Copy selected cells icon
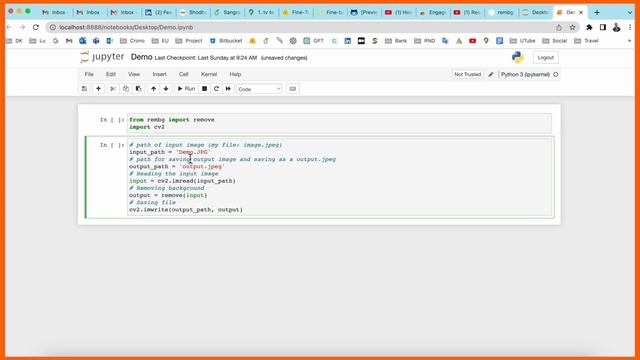The image size is (640, 360). pos(126,89)
